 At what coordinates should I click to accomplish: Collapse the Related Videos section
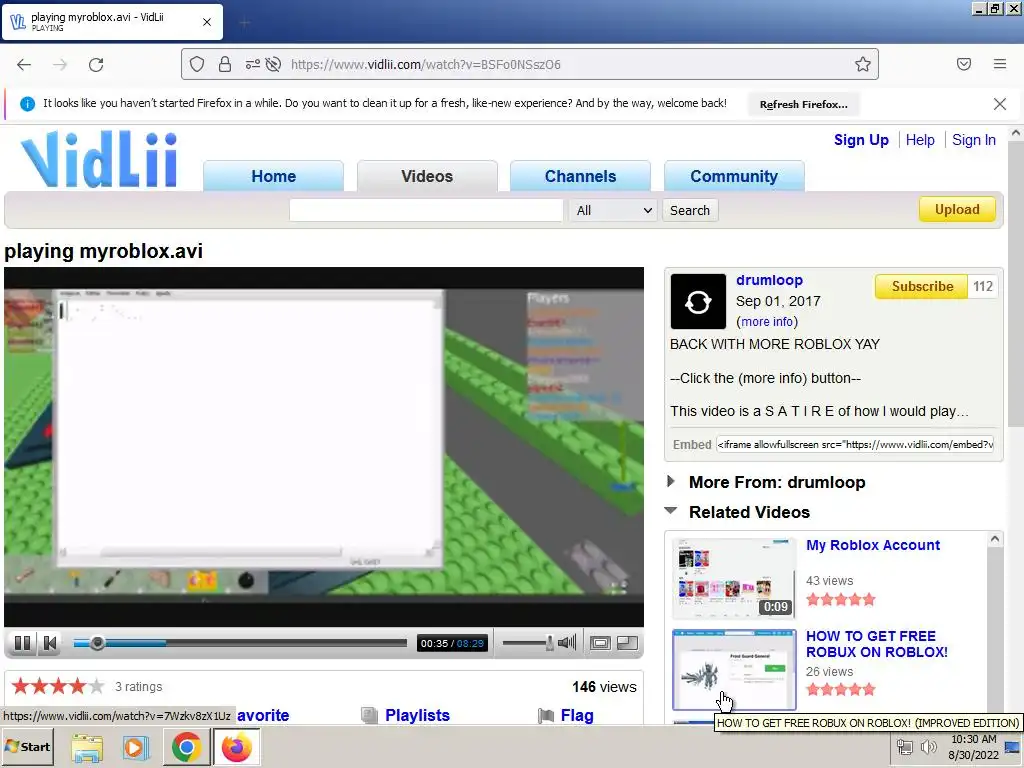(750, 513)
